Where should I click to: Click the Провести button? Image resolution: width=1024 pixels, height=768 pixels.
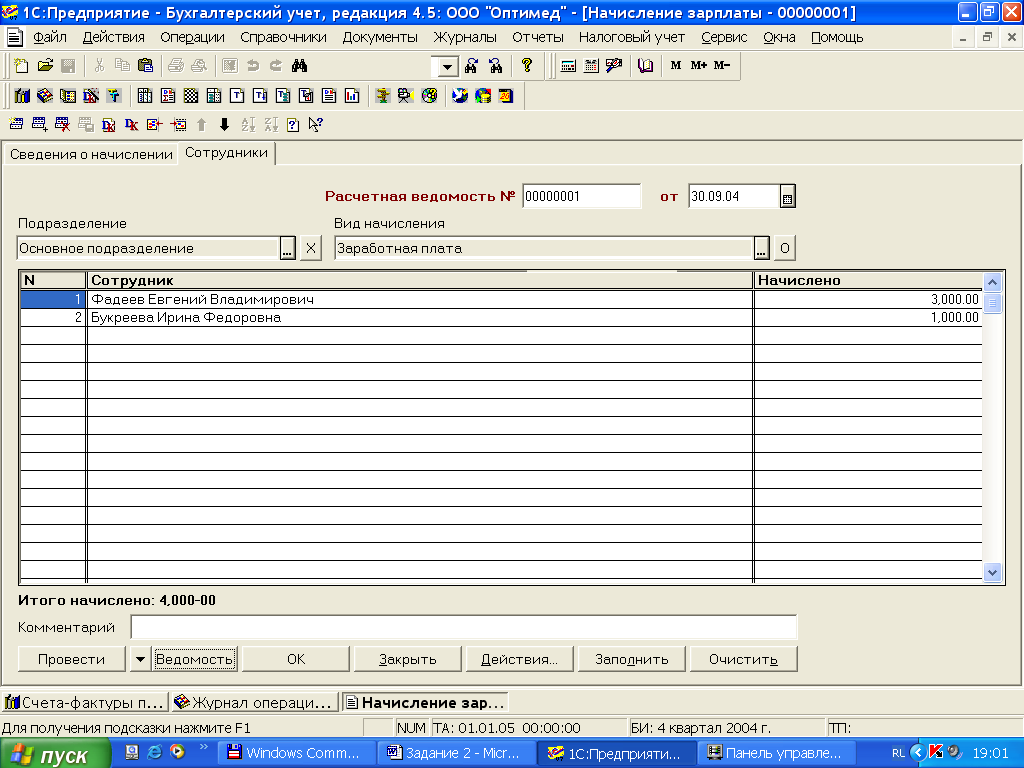[71, 659]
